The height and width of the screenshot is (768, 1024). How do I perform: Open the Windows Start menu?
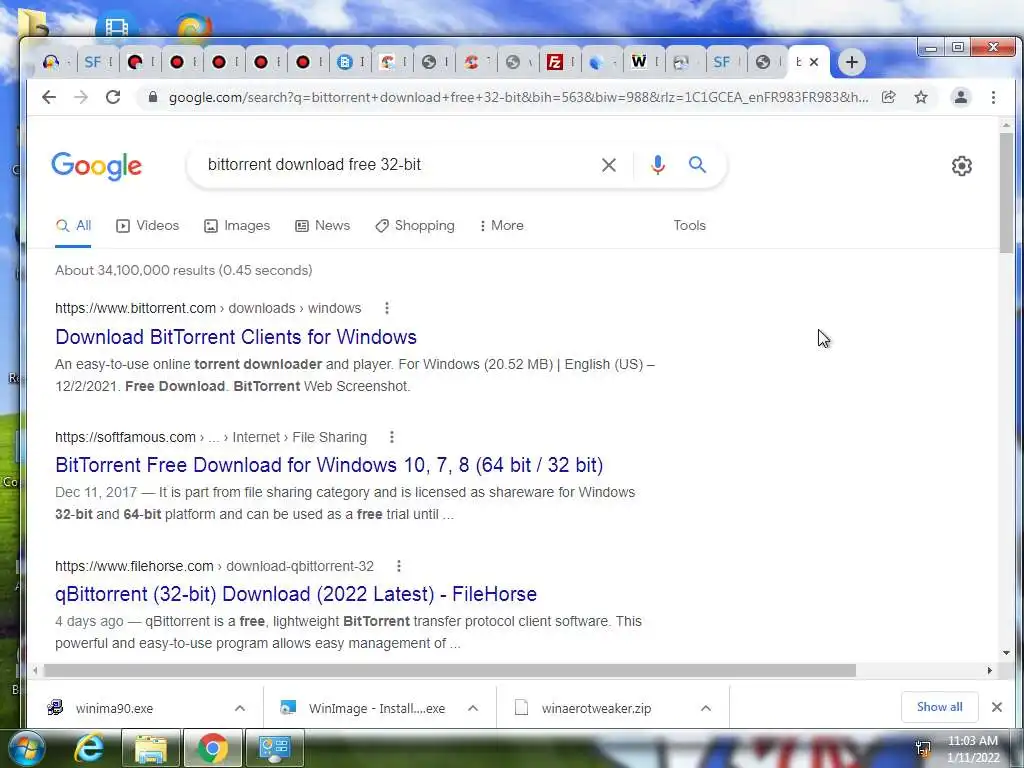pos(26,748)
